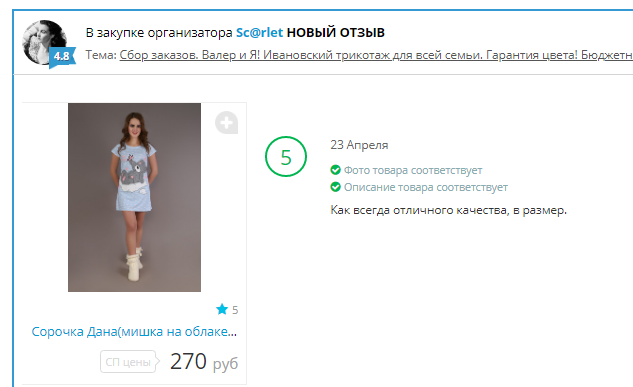Image resolution: width=633 pixels, height=387 pixels.
Task: Click the Описание товара соответствует text
Action: tap(426, 187)
